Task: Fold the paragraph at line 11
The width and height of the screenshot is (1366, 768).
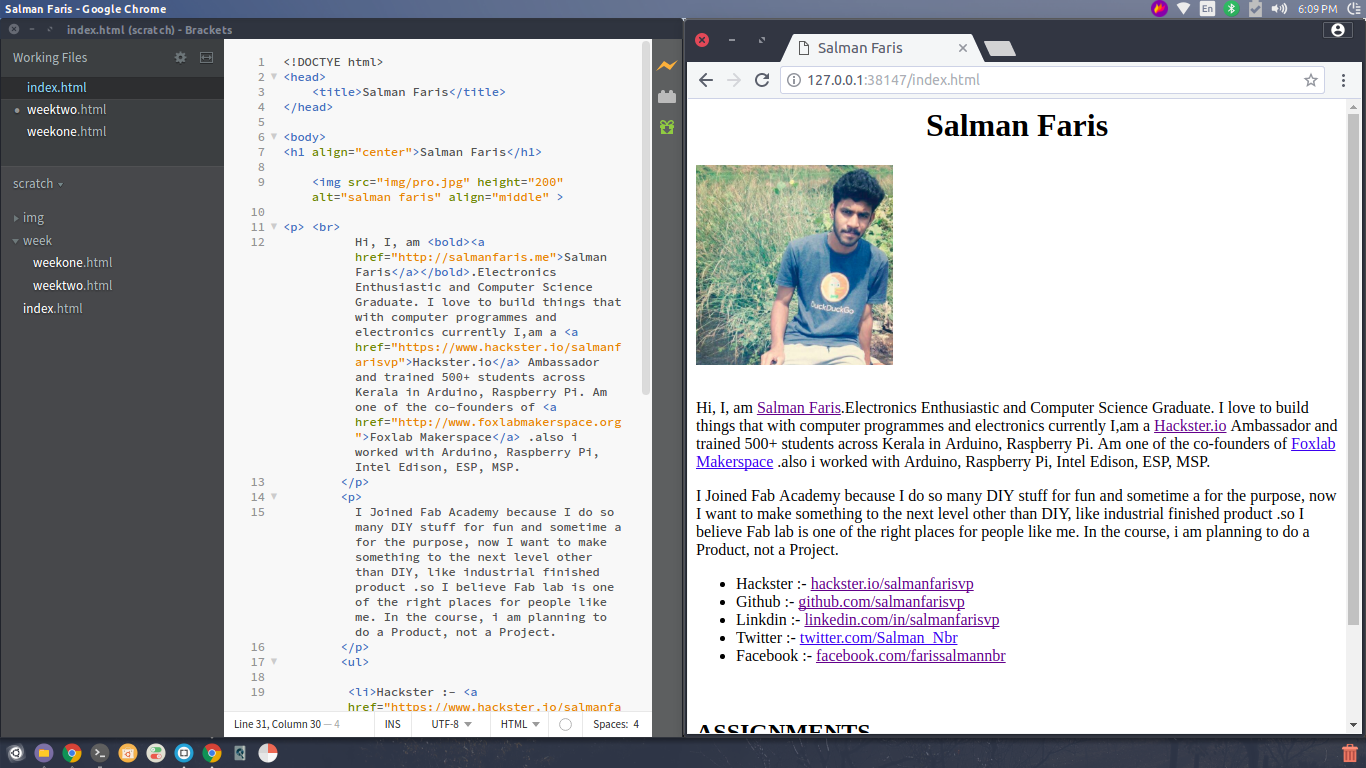Action: (274, 227)
